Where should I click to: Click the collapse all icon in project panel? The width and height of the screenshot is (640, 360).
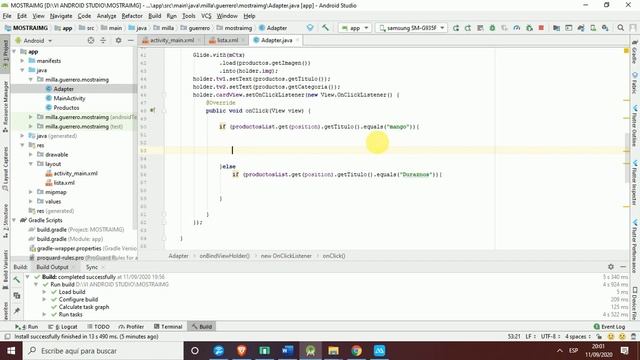pyautogui.click(x=103, y=40)
